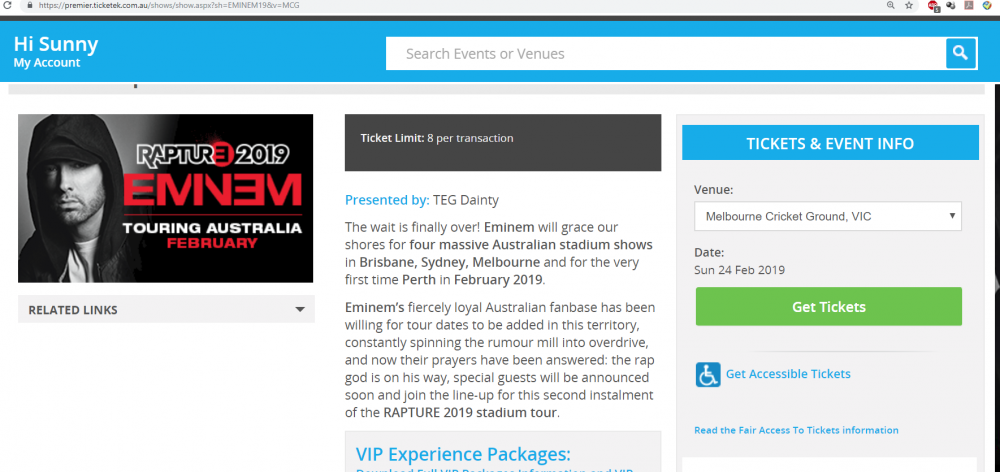Image resolution: width=1000 pixels, height=472 pixels.
Task: Open the My Account menu
Action: point(47,63)
